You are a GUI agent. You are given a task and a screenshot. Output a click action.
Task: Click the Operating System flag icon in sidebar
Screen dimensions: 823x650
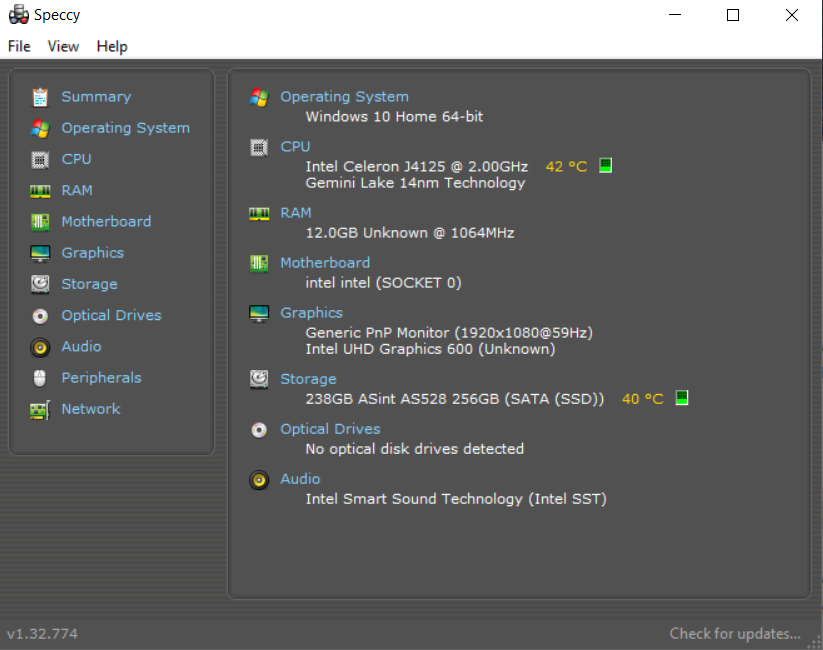tap(40, 128)
